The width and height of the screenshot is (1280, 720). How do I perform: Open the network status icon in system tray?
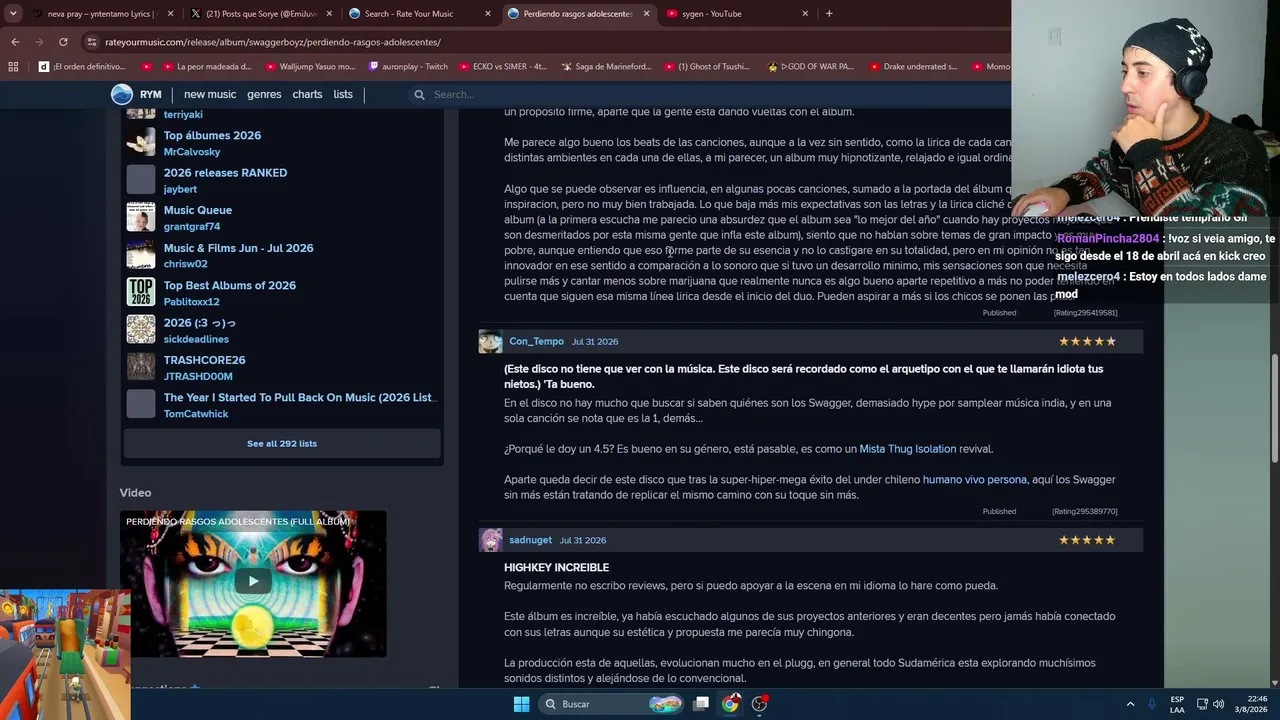[1202, 704]
